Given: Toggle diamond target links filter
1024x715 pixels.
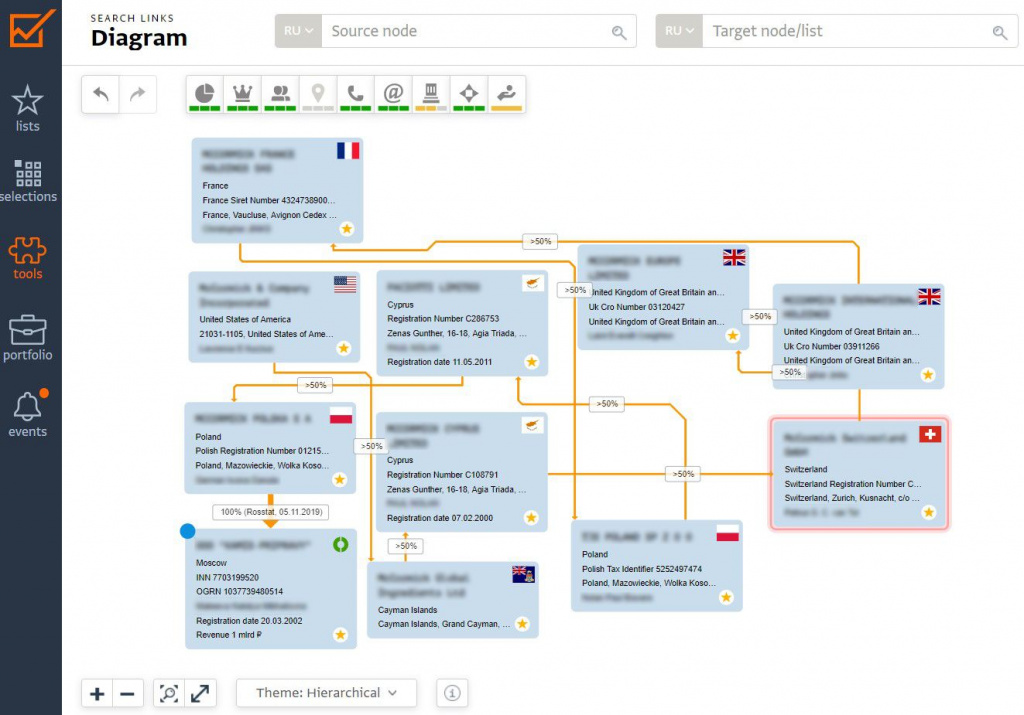Looking at the screenshot, I should click(x=469, y=95).
